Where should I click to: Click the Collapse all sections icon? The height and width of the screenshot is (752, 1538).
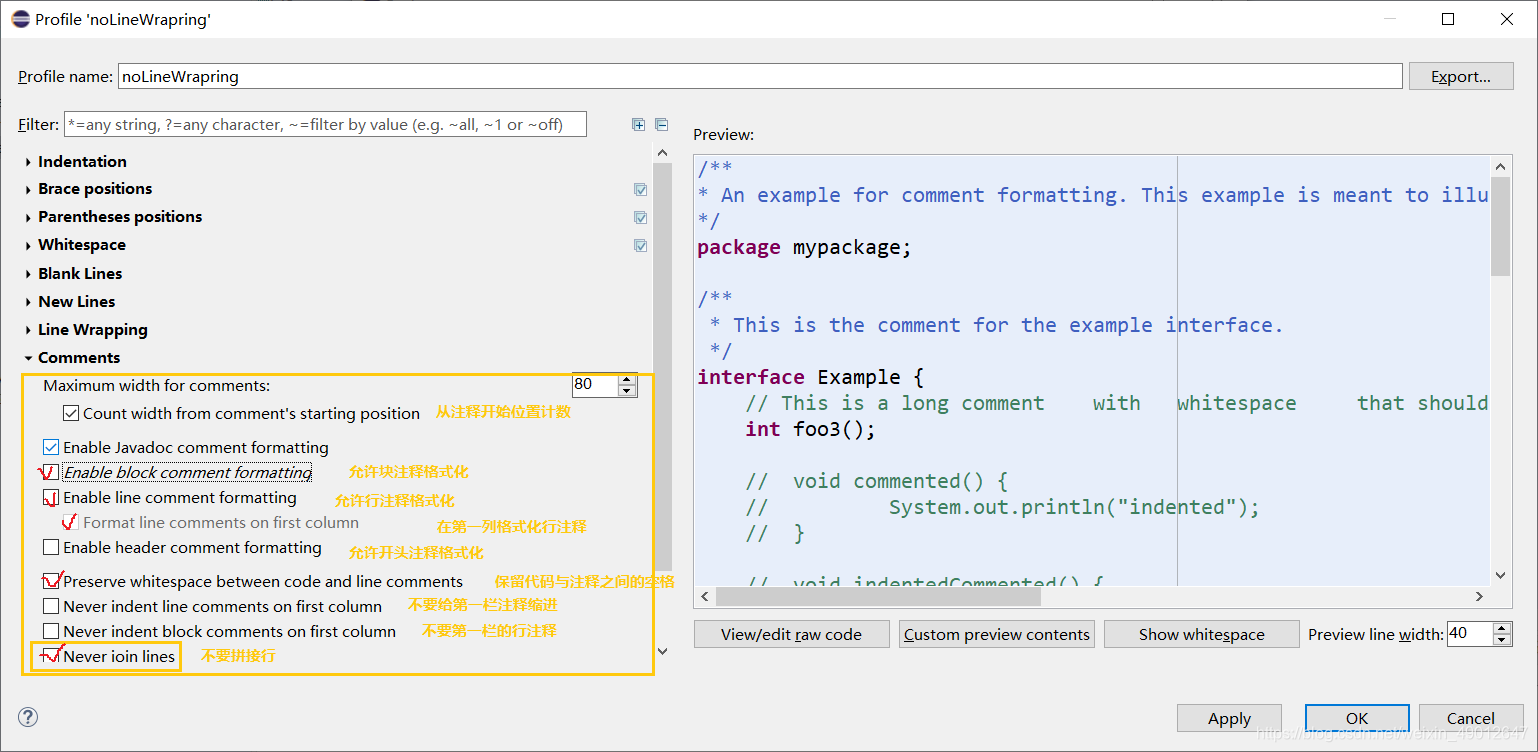661,125
